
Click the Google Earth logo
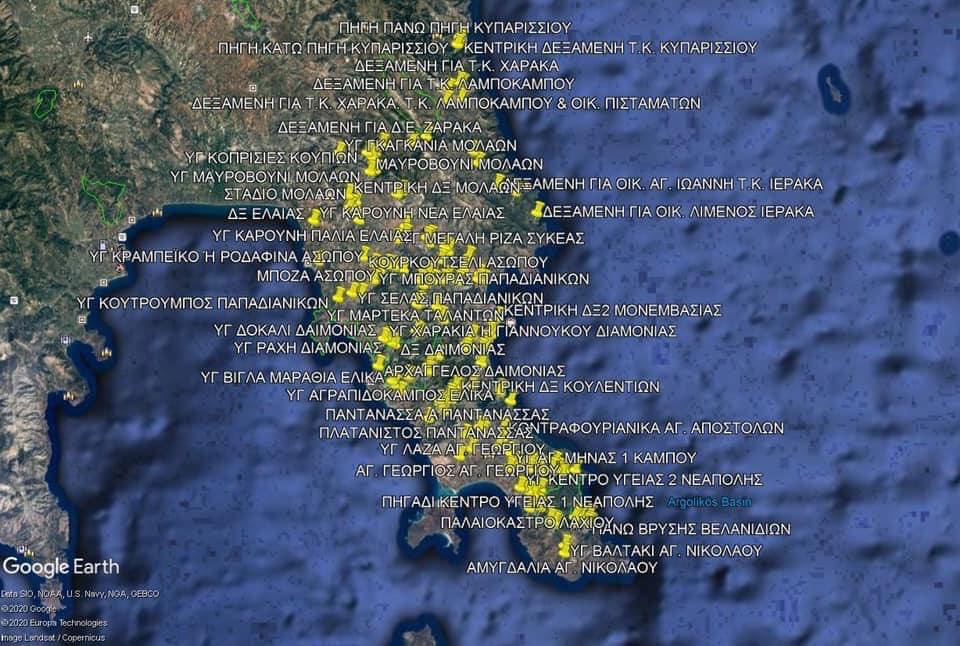pyautogui.click(x=61, y=567)
